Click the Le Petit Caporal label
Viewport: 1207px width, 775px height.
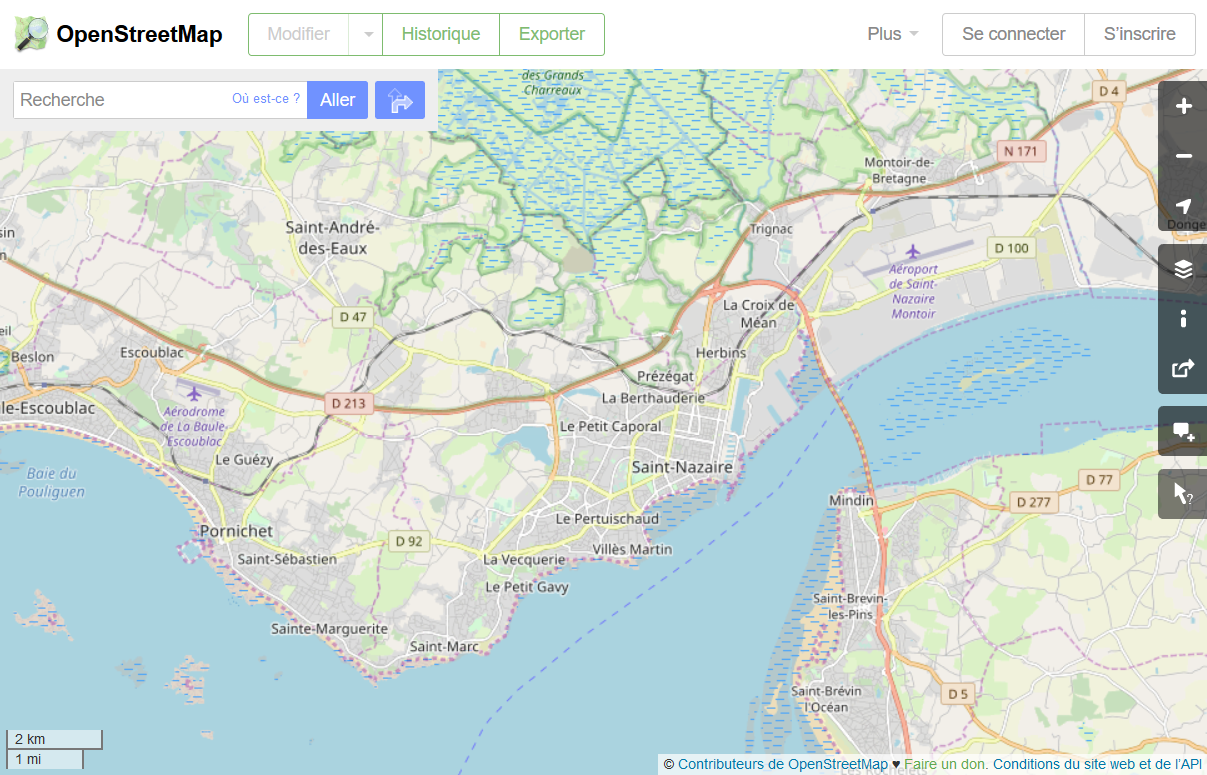[611, 425]
